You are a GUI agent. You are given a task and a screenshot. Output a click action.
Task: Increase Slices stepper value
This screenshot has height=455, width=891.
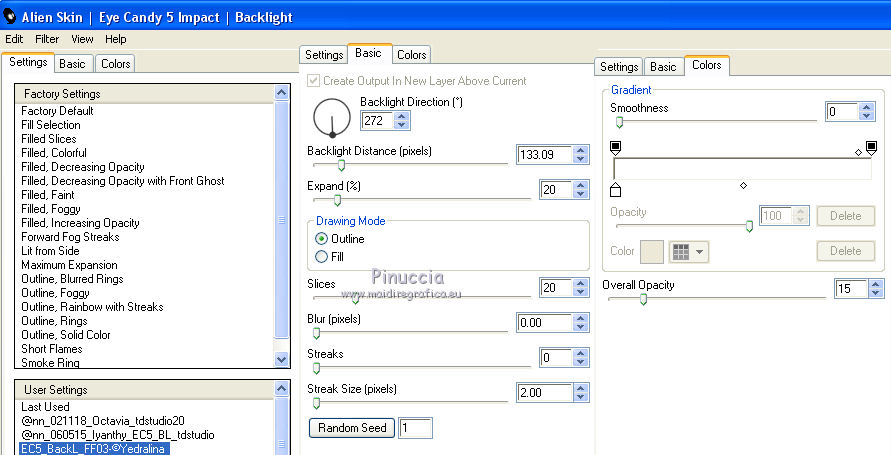[580, 283]
